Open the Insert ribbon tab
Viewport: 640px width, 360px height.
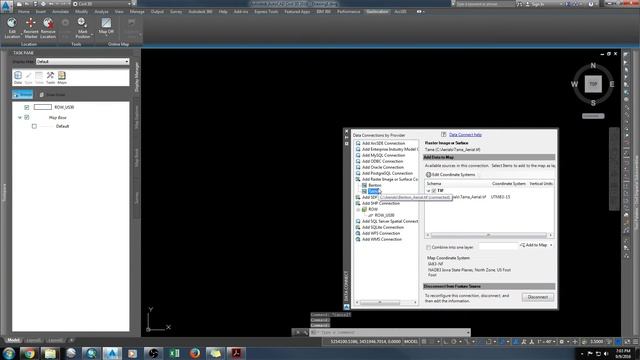[x=41, y=11]
